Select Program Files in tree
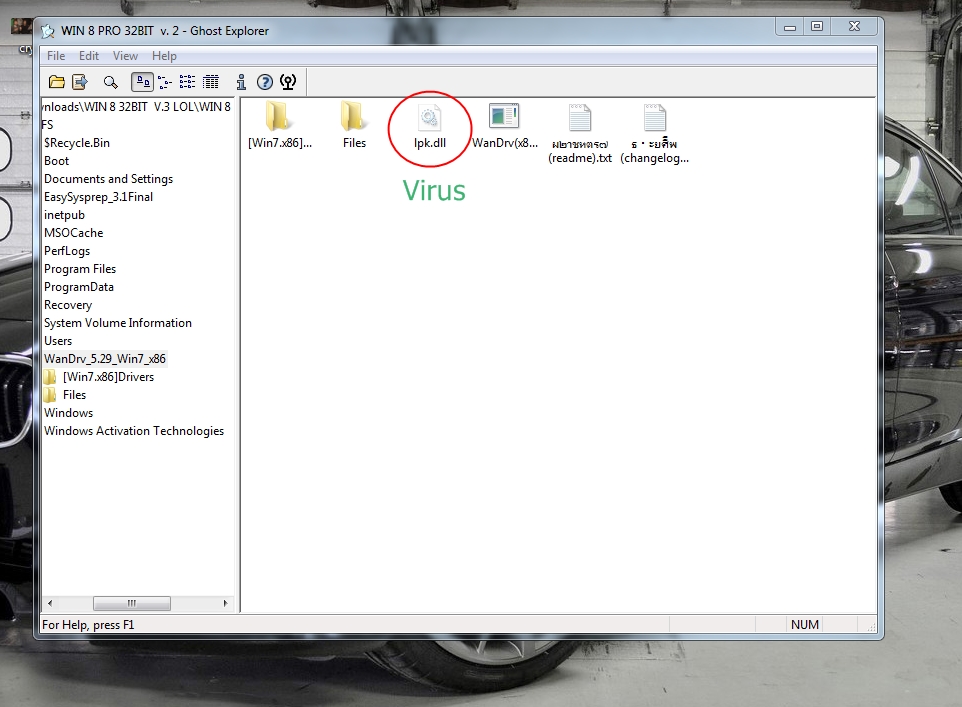Screen dimensions: 962x707 coord(80,269)
